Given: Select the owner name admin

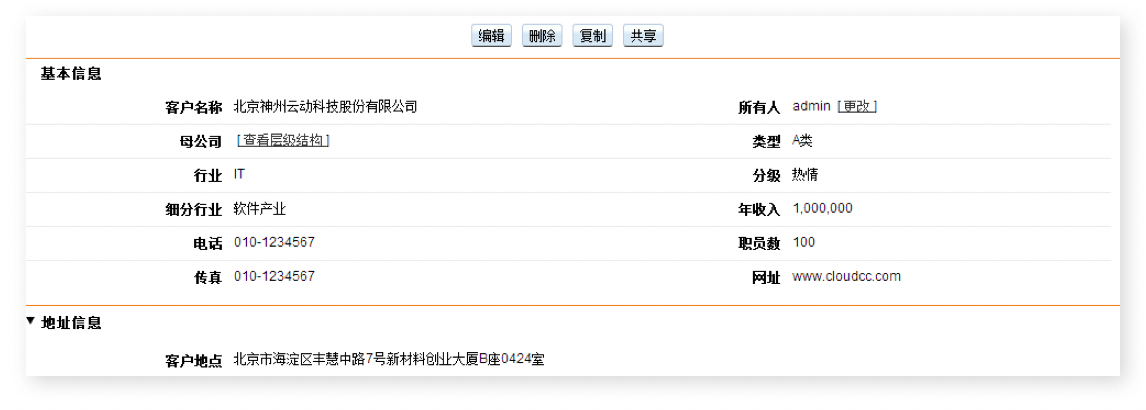Looking at the screenshot, I should [811, 107].
